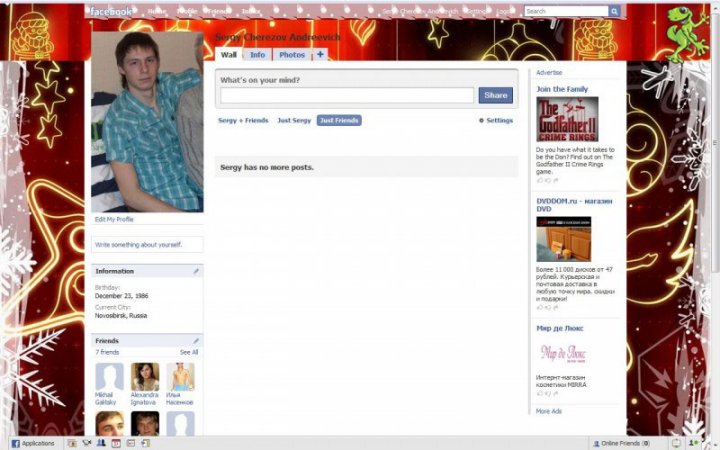720x450 pixels.
Task: Open the Мир де Люкс ad title
Action: pos(559,328)
